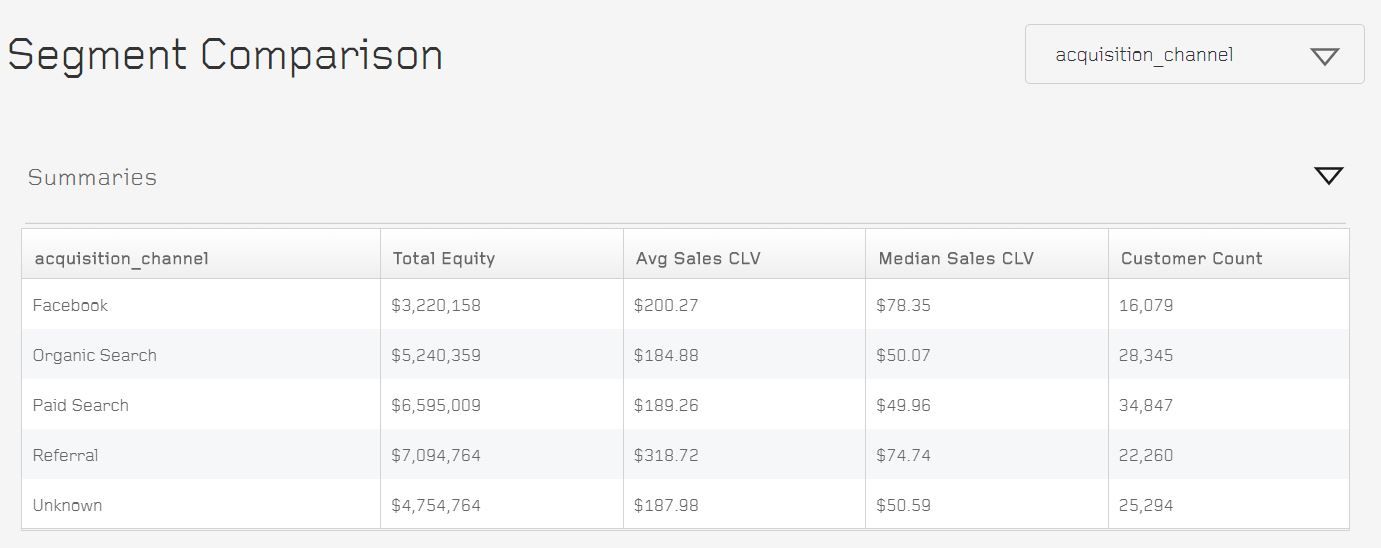Select the Referral row label
This screenshot has width=1381, height=548.
tap(65, 455)
